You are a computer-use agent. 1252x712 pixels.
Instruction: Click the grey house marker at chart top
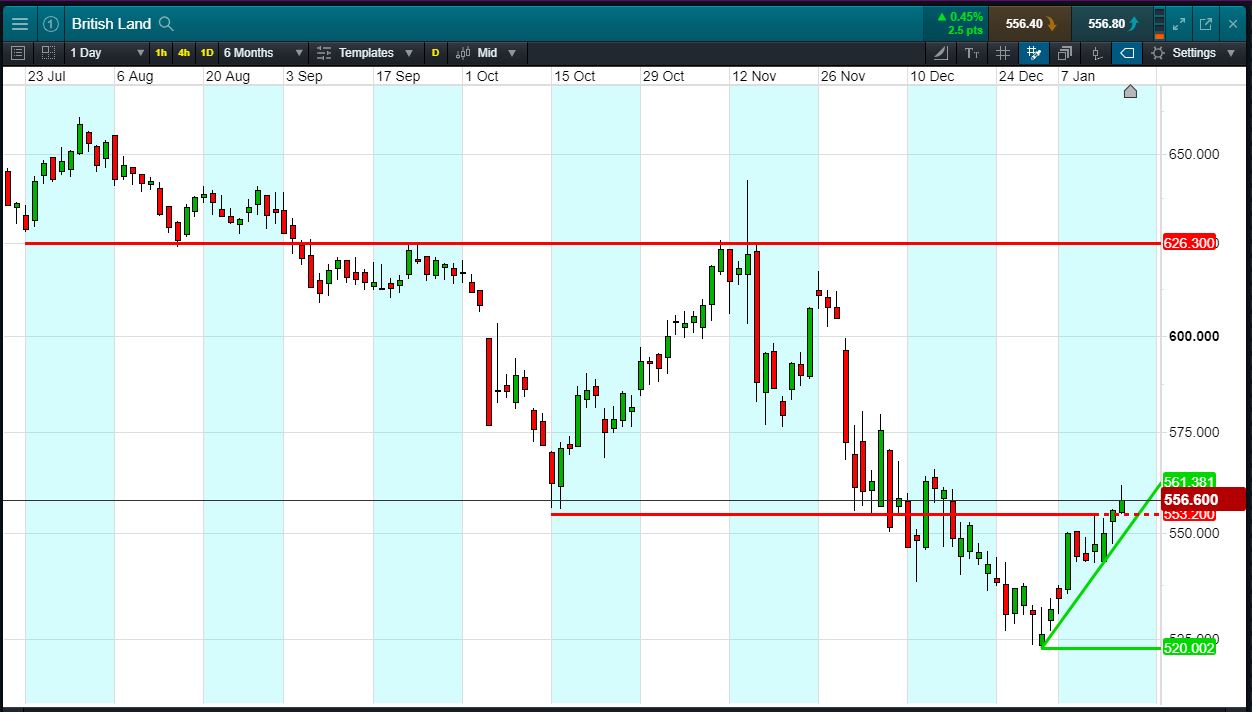click(1130, 92)
